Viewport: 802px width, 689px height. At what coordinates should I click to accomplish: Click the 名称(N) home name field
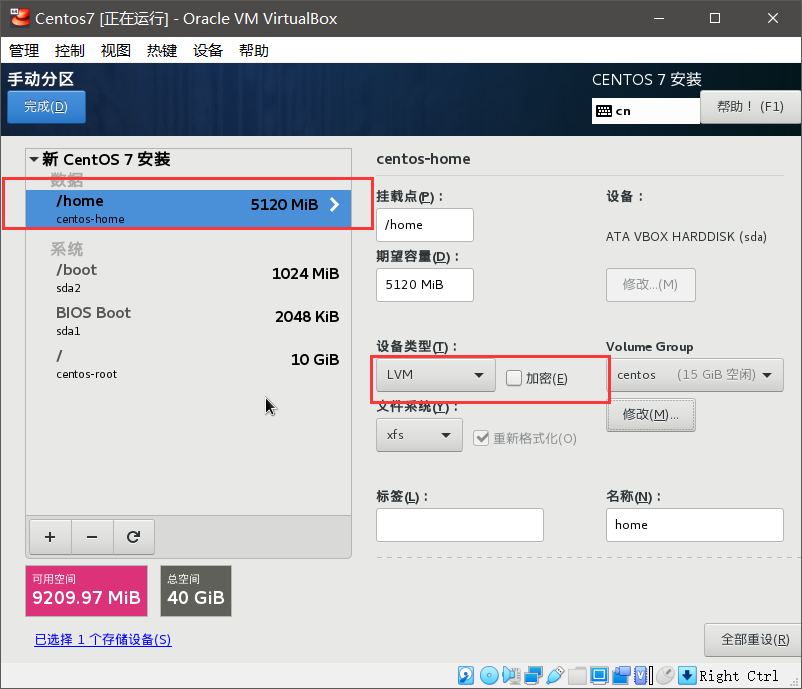click(x=695, y=525)
